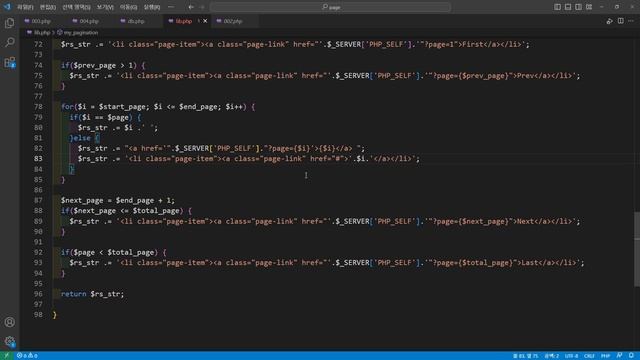Open the errors and warnings status item
The image size is (640, 360).
pyautogui.click(x=27, y=356)
